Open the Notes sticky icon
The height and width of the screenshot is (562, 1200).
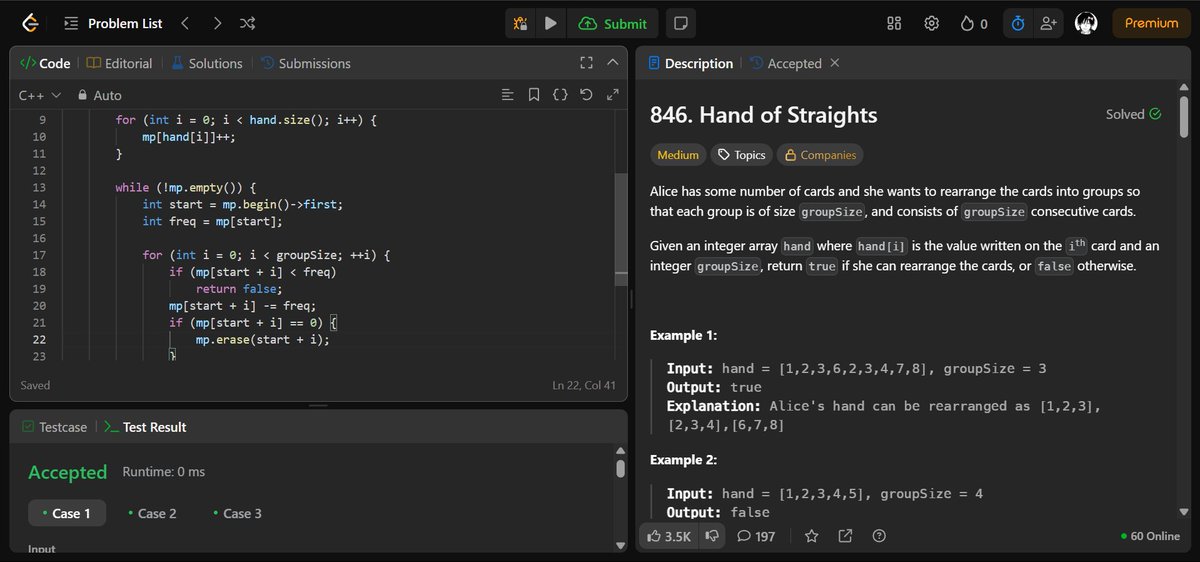point(680,23)
